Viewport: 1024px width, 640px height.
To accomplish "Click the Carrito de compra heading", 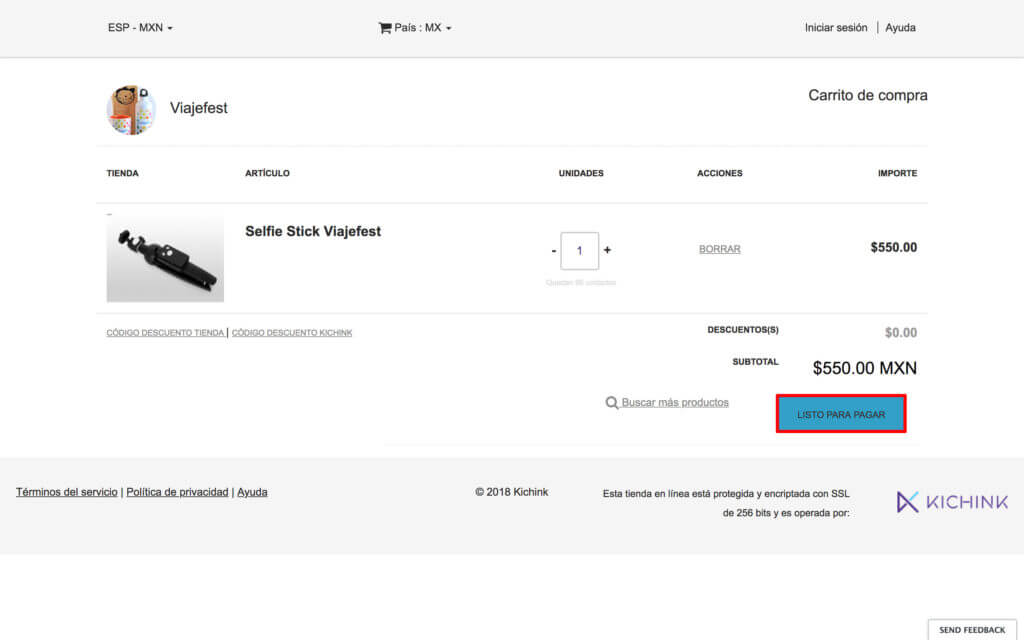I will point(868,95).
